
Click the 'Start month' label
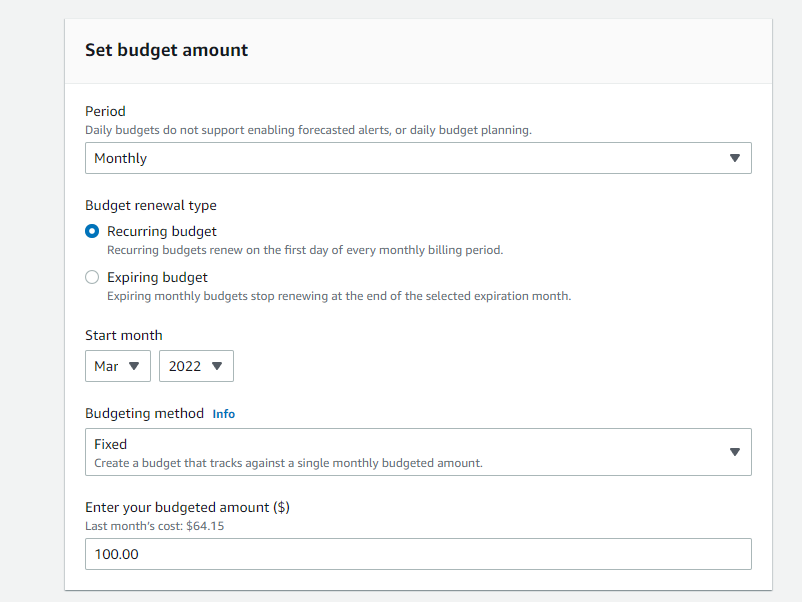click(x=123, y=335)
